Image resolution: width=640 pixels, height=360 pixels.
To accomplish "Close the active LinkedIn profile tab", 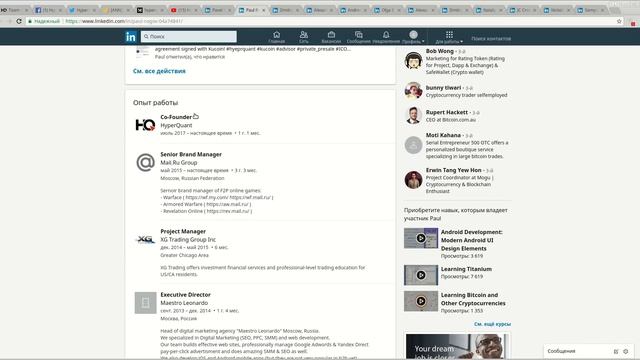I will click(x=264, y=10).
